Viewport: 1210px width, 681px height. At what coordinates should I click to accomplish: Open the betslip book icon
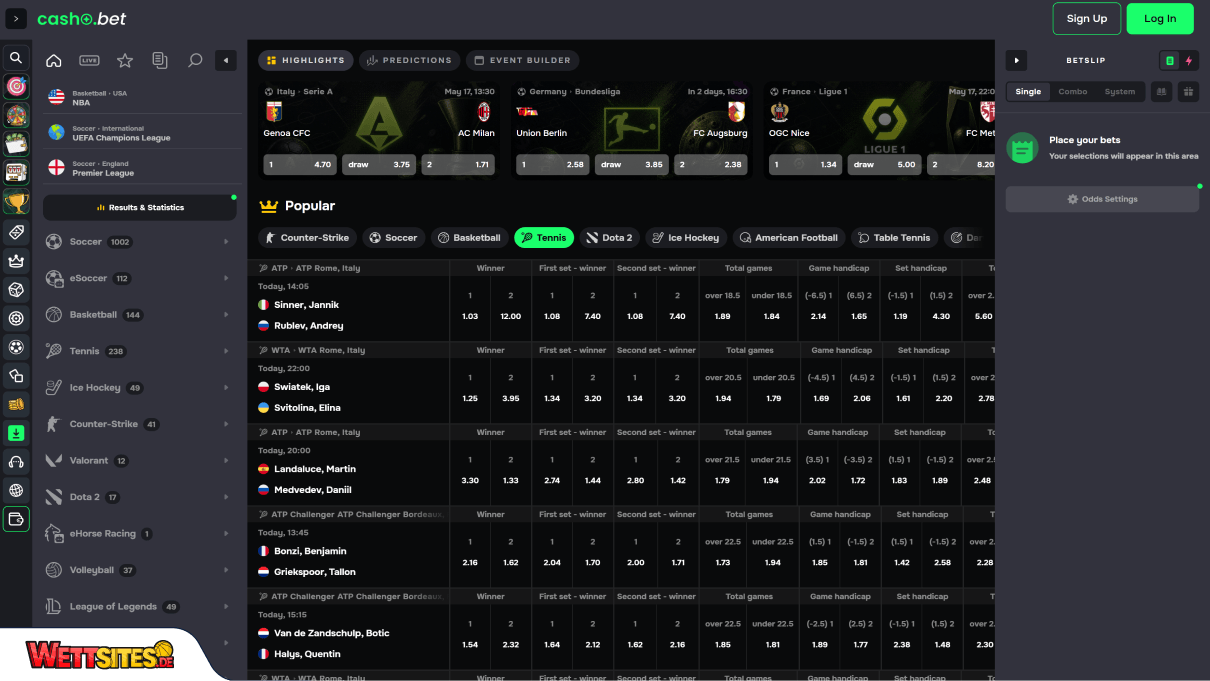coord(1161,91)
